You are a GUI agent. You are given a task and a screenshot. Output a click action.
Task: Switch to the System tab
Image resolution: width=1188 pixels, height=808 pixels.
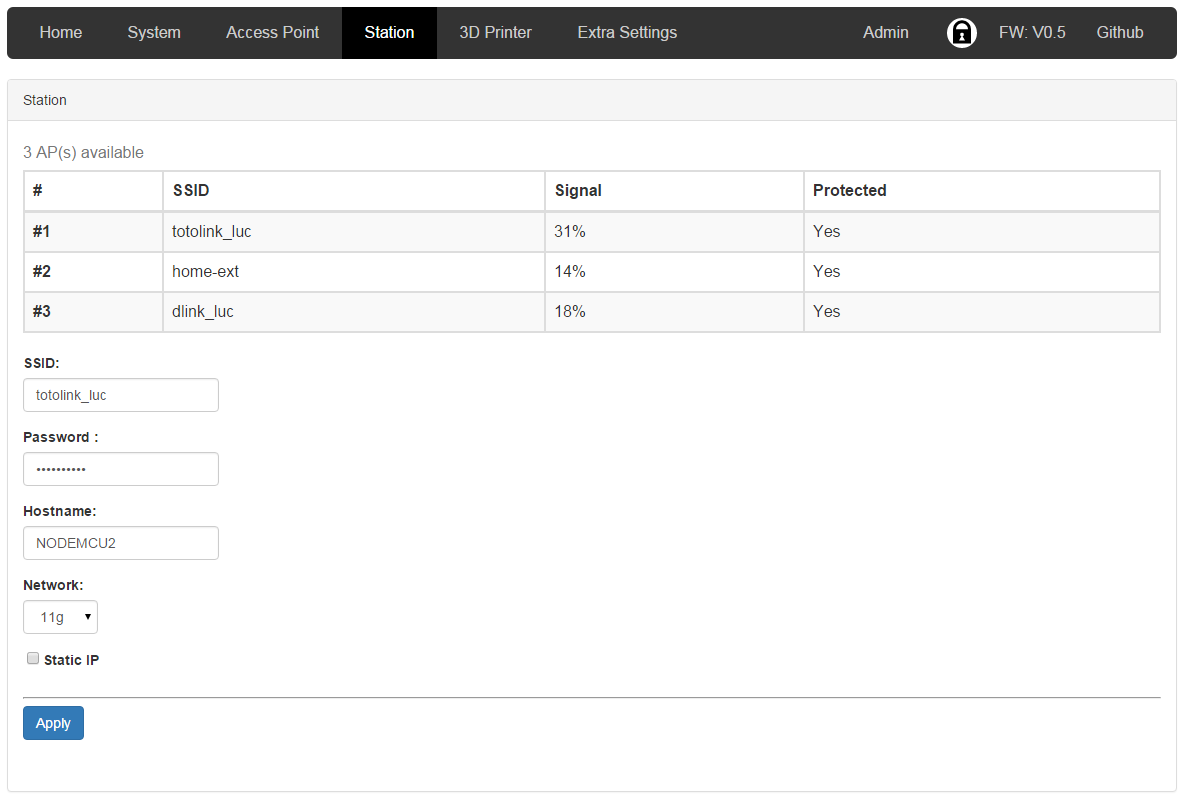click(154, 33)
